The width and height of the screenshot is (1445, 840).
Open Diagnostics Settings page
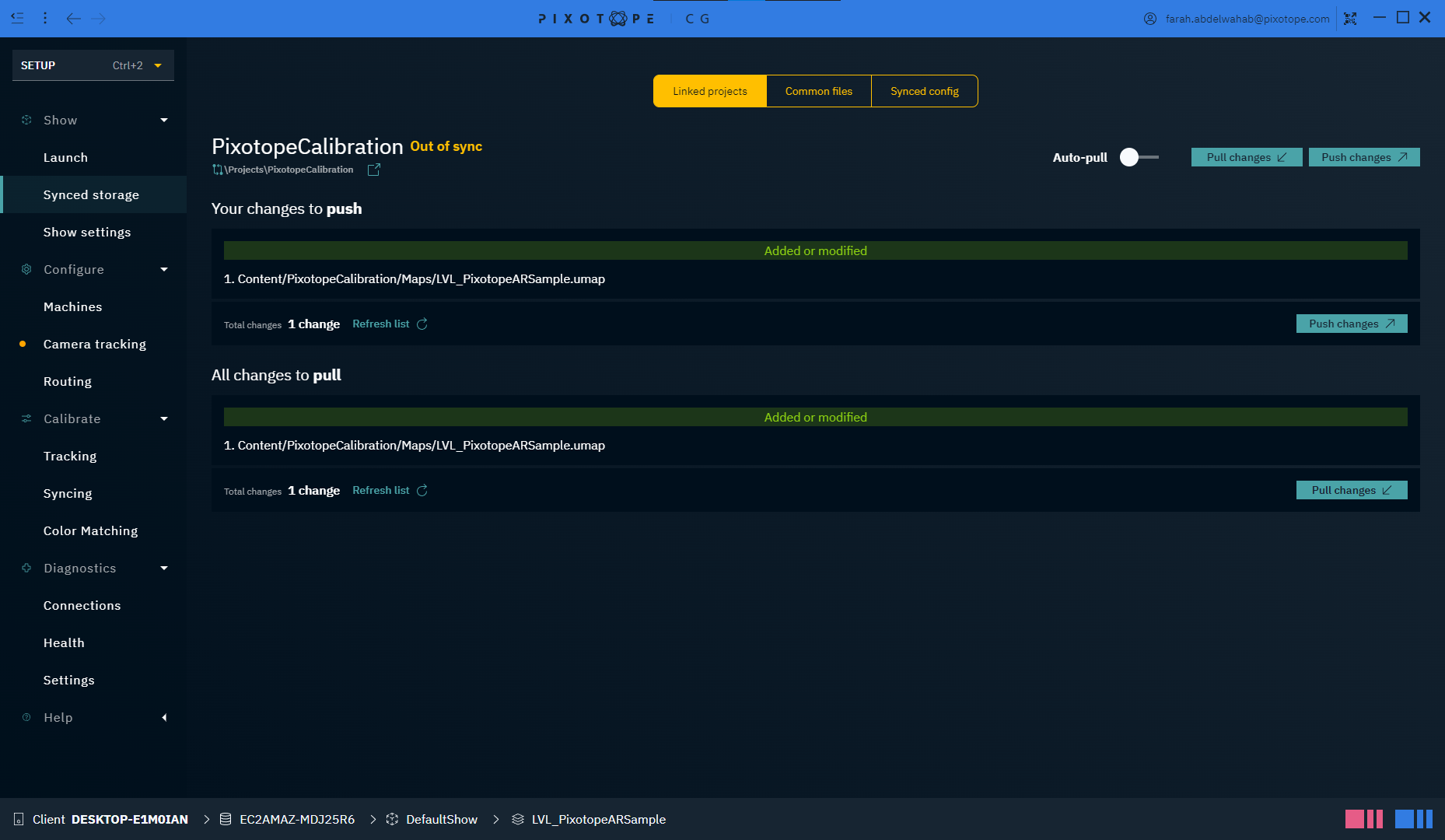[93, 680]
